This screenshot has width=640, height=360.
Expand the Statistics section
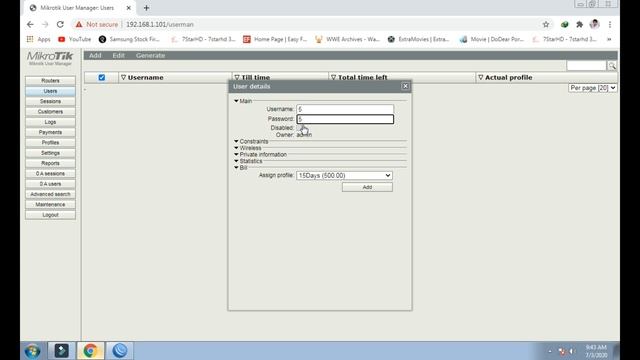click(236, 161)
